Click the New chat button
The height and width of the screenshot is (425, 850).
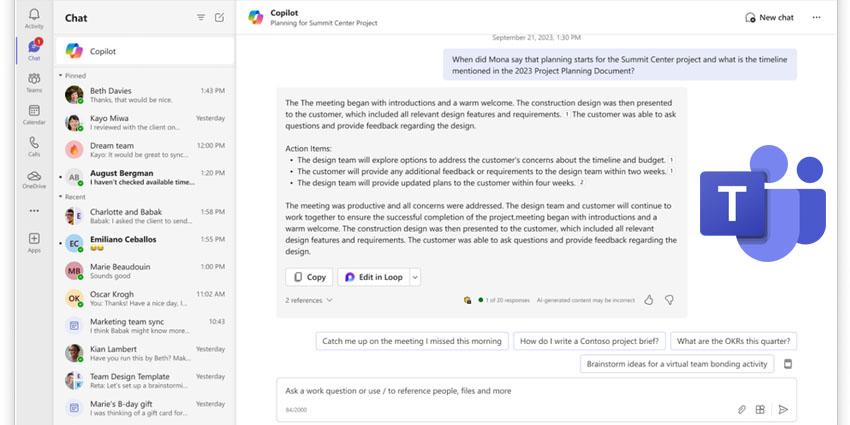tap(769, 17)
